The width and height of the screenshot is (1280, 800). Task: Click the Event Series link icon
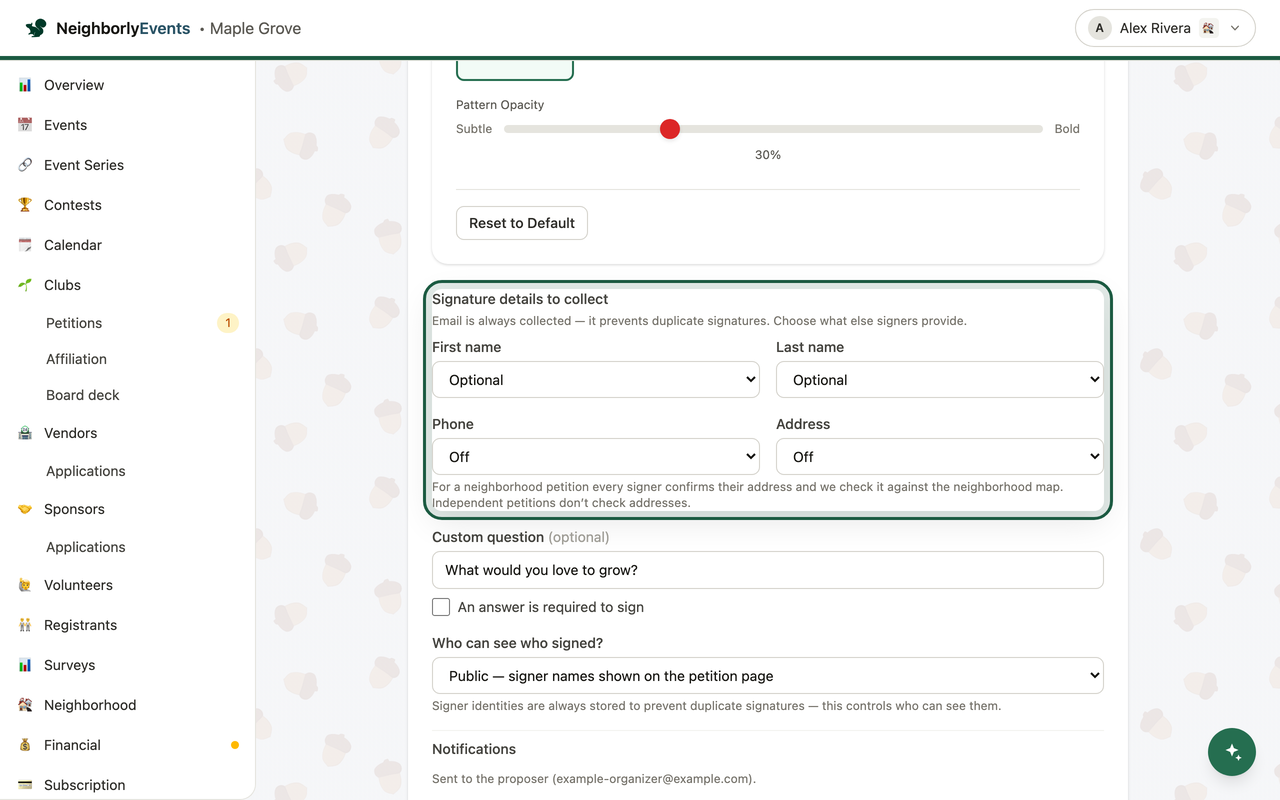(25, 165)
